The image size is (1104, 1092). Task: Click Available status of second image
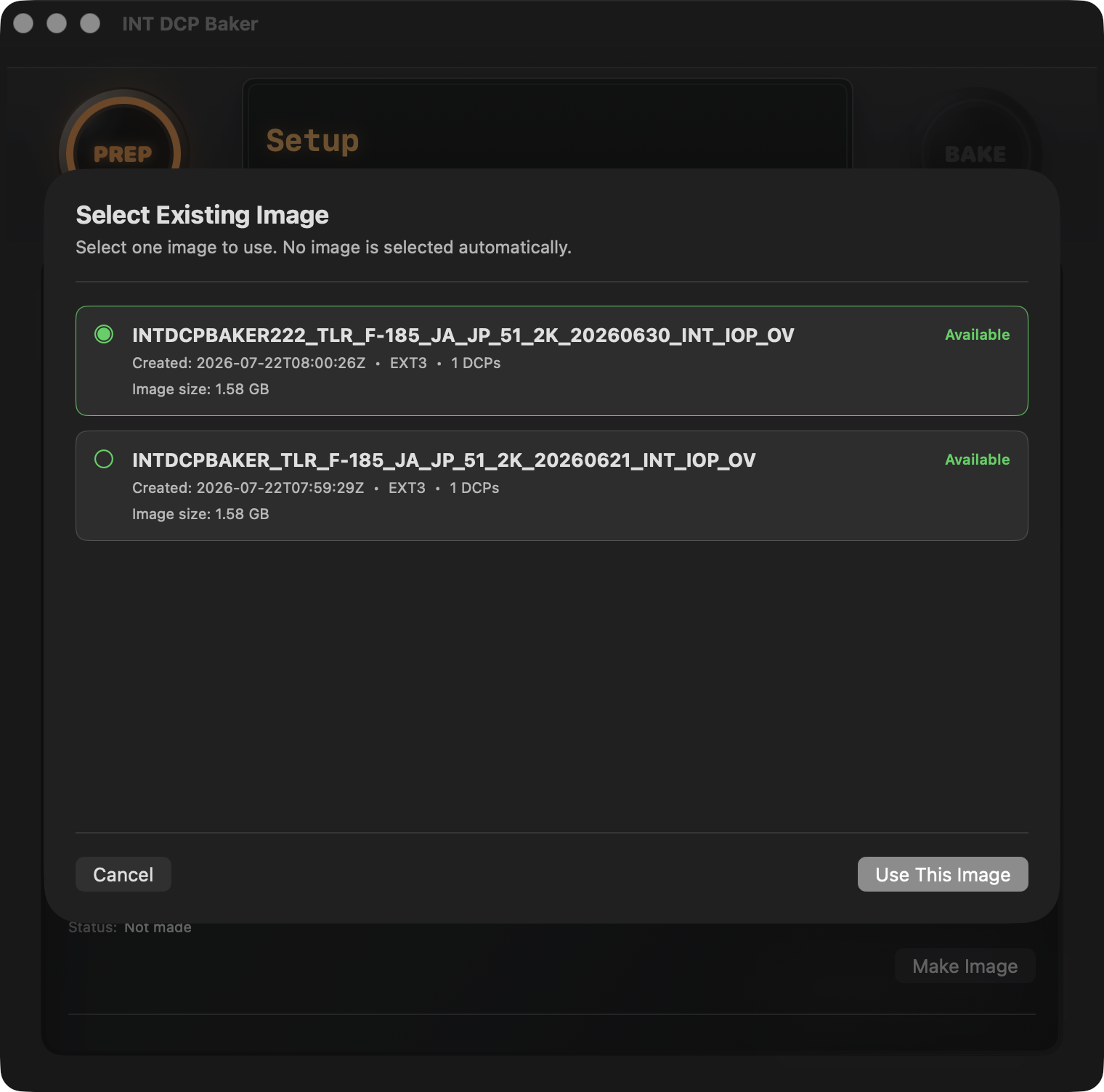click(977, 460)
